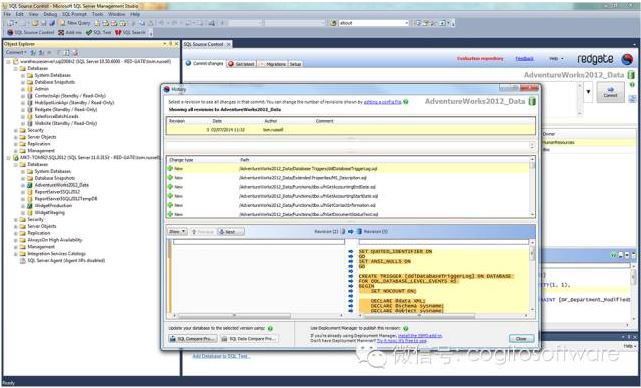This screenshot has width=641, height=388.
Task: Click the help icon beside Deployment Manager text
Action: 406,328
